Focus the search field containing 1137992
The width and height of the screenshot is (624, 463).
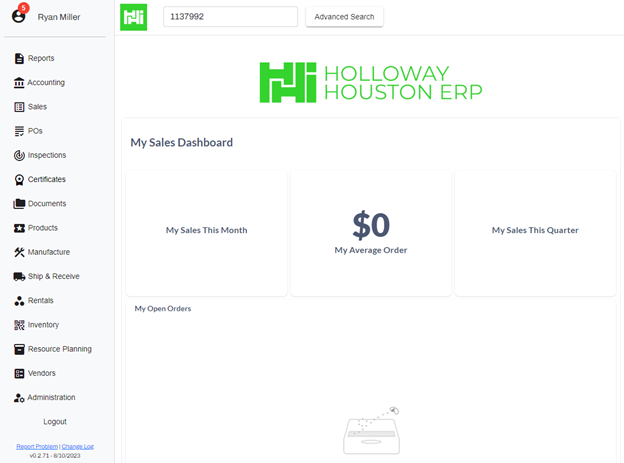(x=230, y=17)
